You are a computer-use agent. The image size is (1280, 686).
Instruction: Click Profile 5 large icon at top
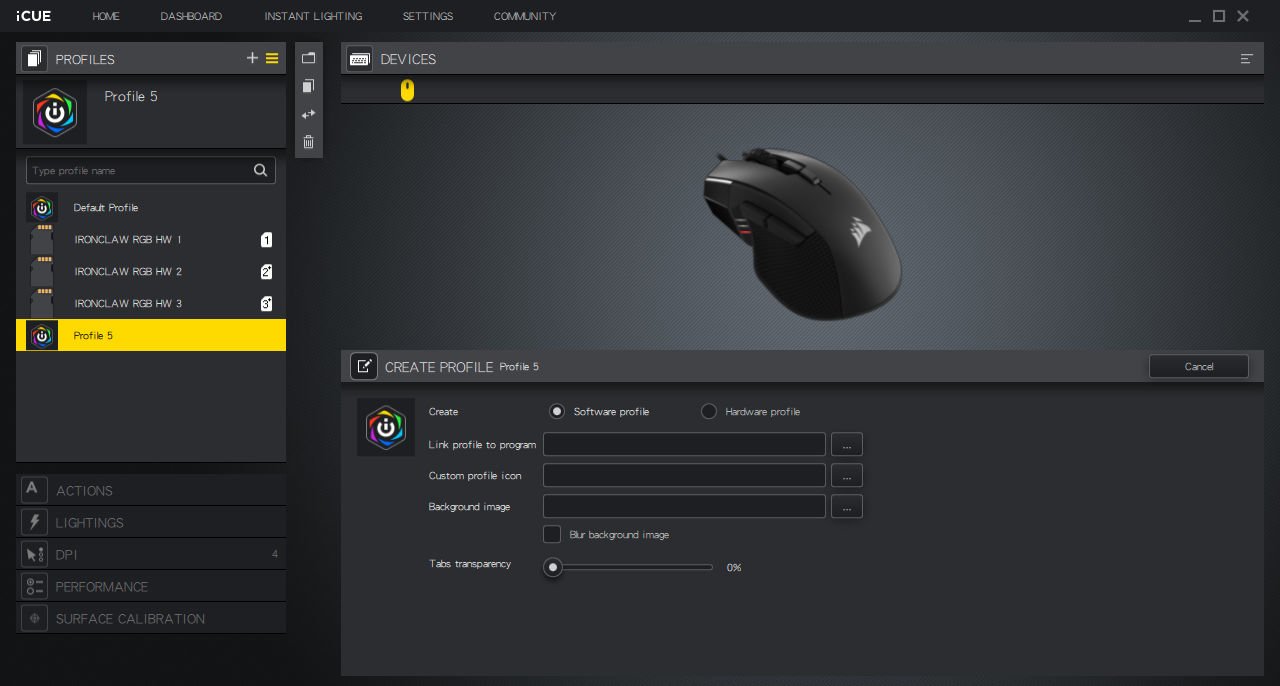[x=55, y=112]
